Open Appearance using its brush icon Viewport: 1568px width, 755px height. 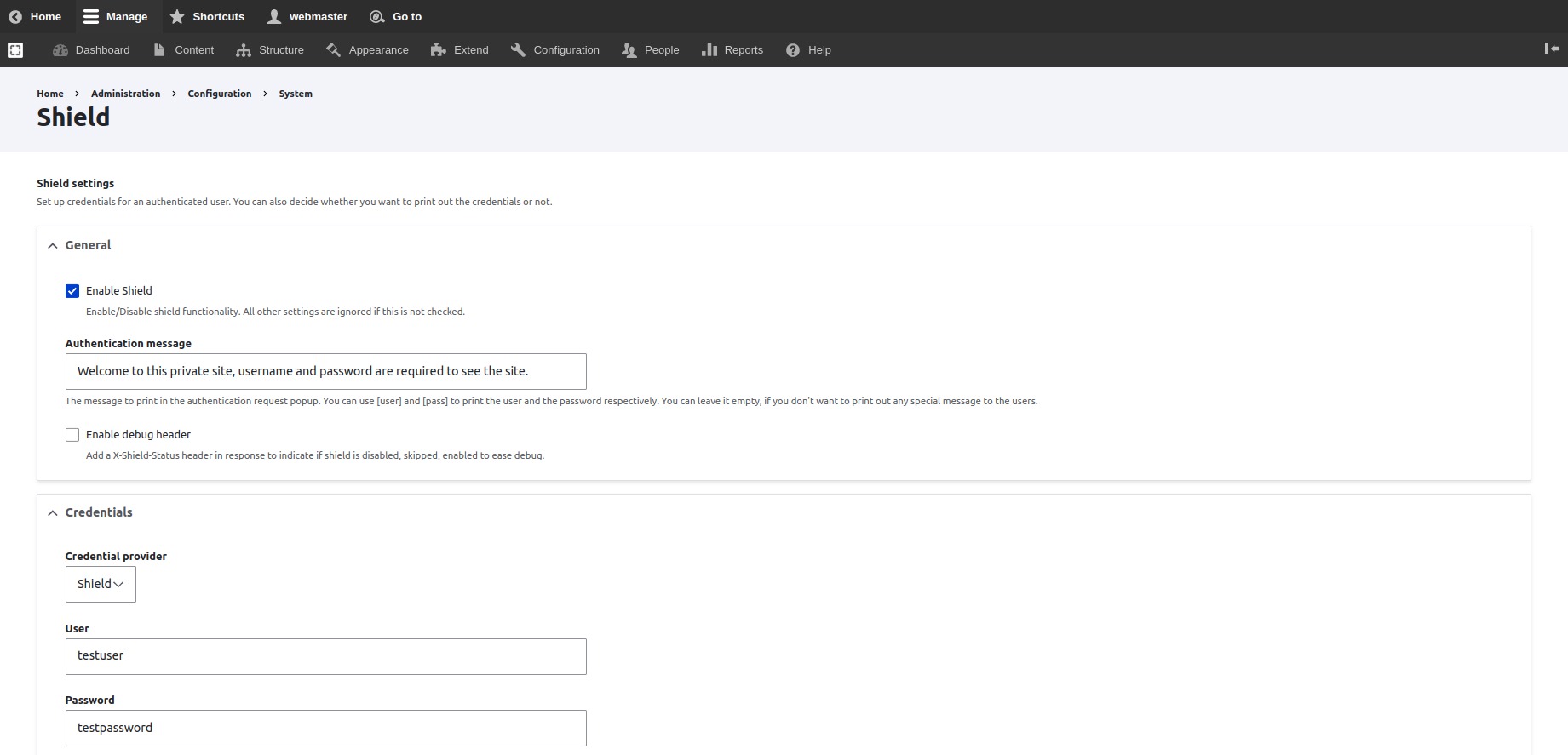tap(333, 50)
